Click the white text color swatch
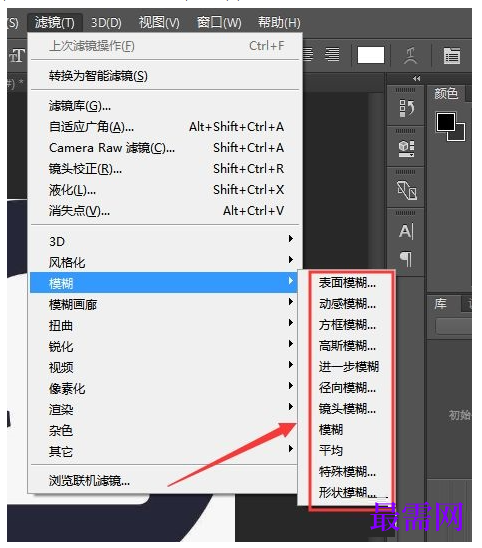Image resolution: width=482 pixels, height=548 pixels. (371, 55)
